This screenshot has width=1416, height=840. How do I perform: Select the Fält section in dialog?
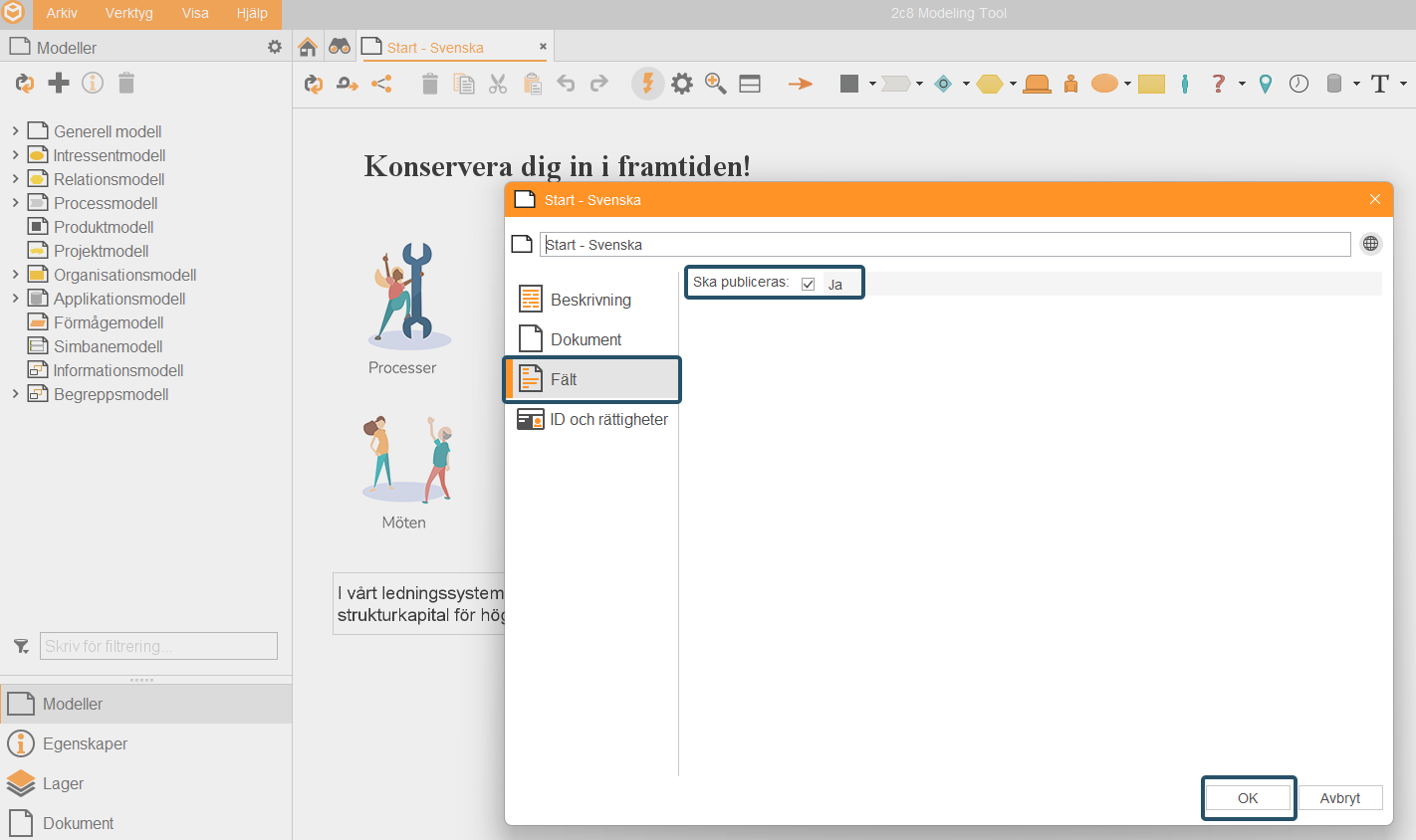(592, 379)
